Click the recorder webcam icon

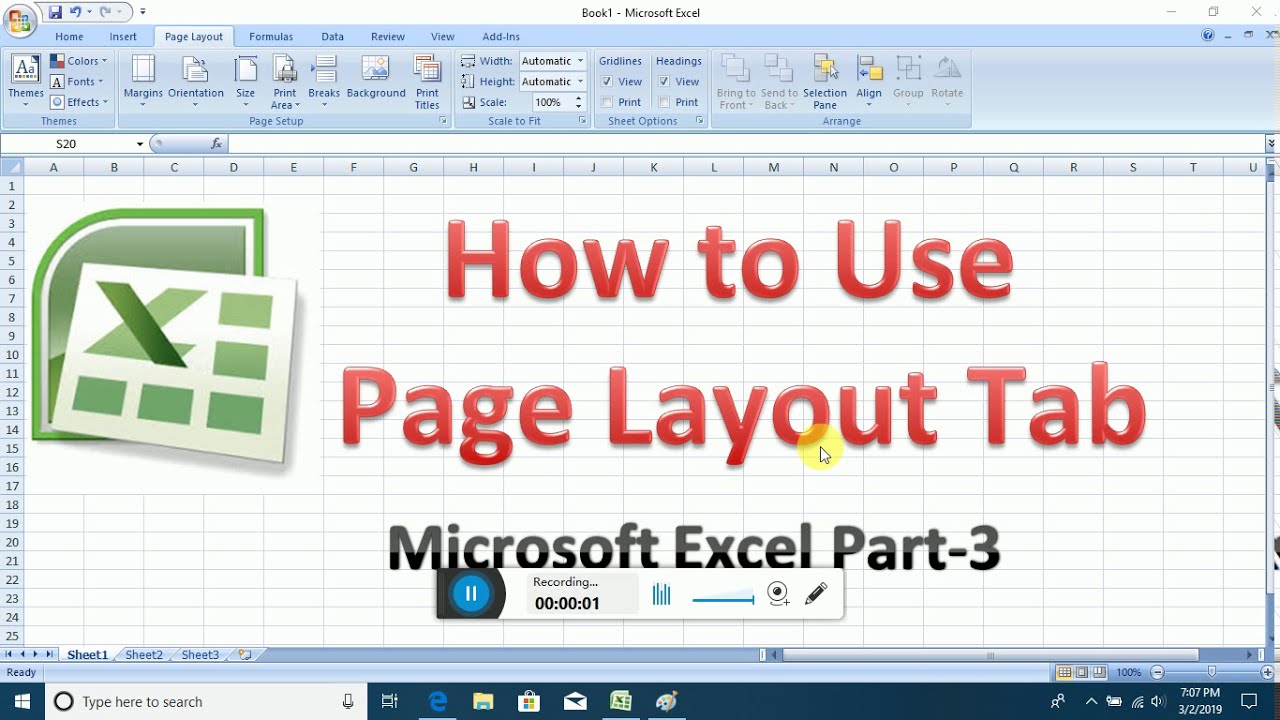778,594
